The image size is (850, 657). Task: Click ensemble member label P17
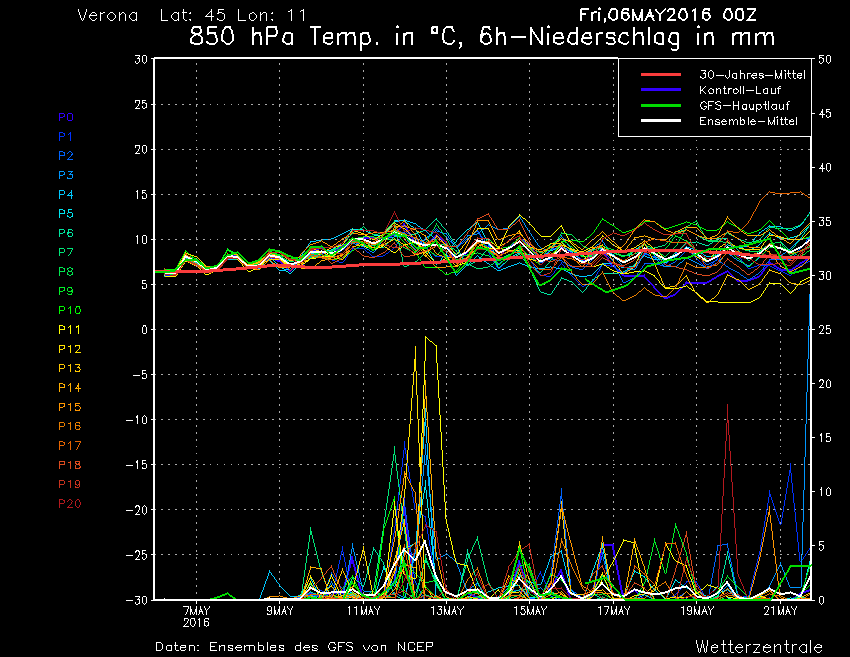(69, 446)
